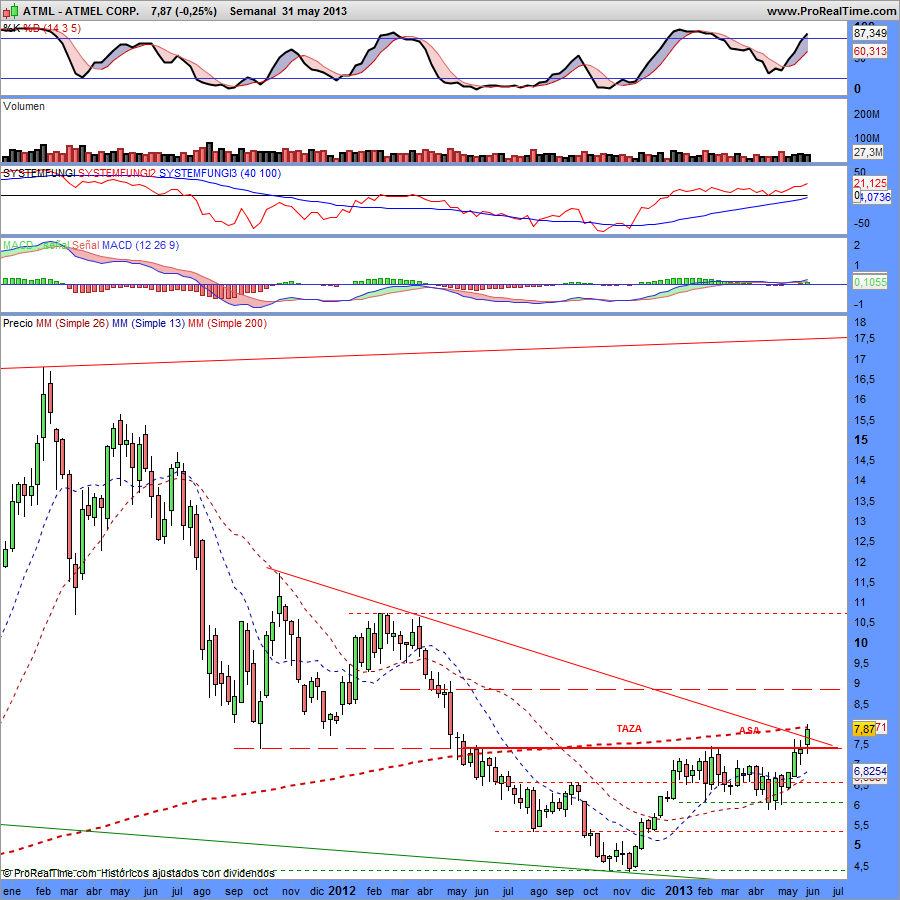The height and width of the screenshot is (900, 900).
Task: Click the candlestick chart icon beside ATML title
Action: (11, 11)
